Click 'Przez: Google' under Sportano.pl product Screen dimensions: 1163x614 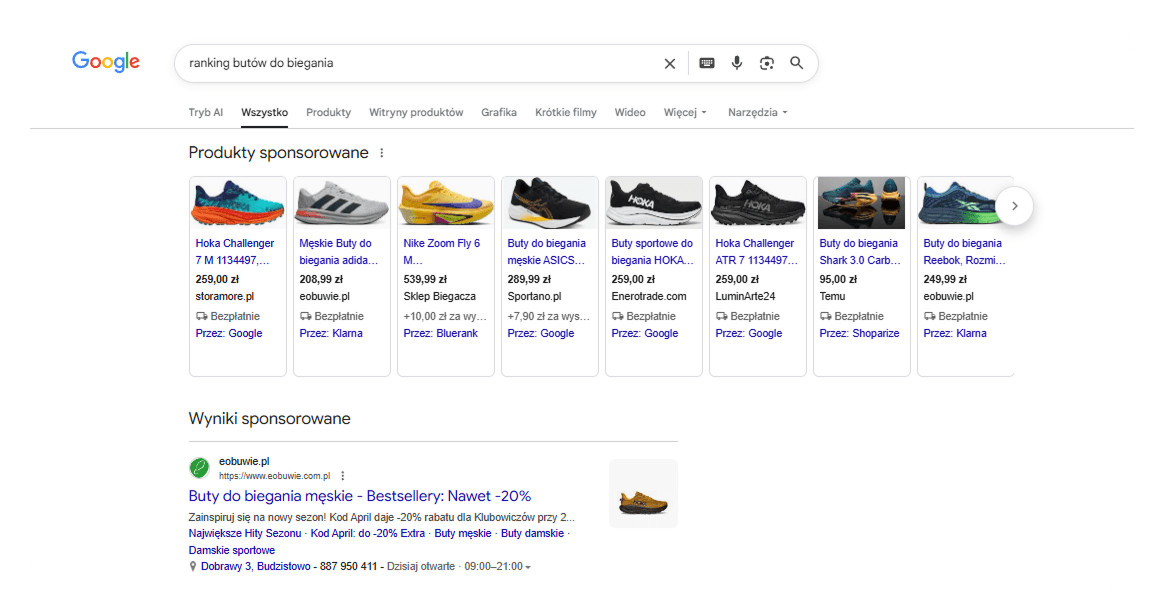tap(541, 333)
